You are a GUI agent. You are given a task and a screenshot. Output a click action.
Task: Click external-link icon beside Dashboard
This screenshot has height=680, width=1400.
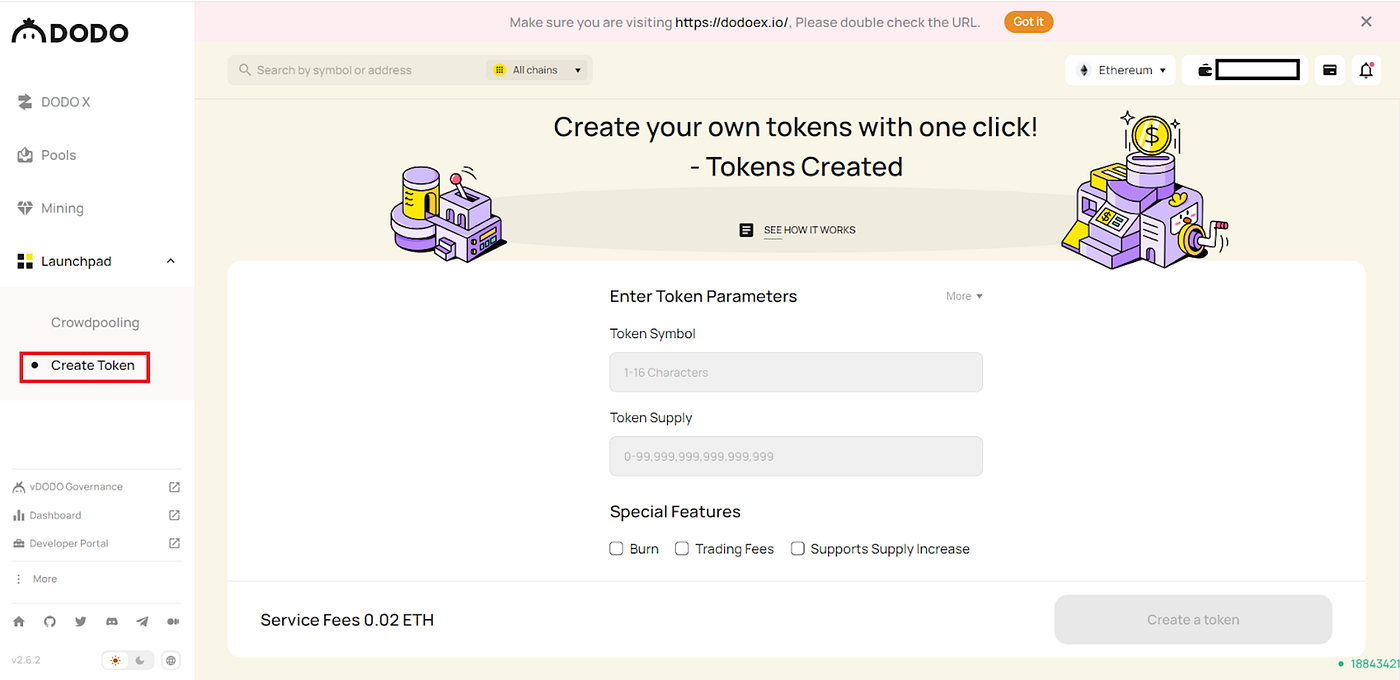pos(174,515)
